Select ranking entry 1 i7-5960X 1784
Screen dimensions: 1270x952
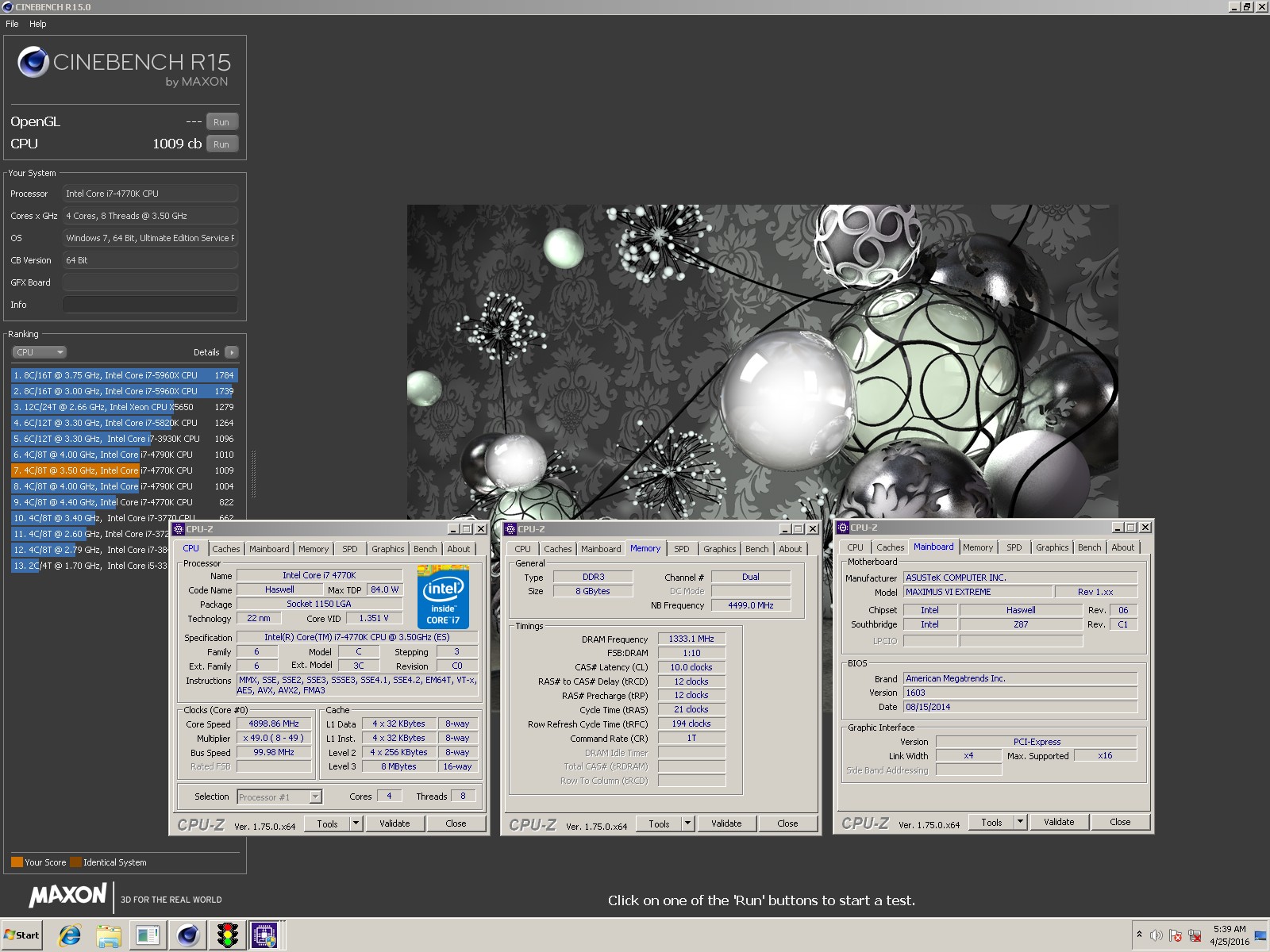(x=124, y=375)
